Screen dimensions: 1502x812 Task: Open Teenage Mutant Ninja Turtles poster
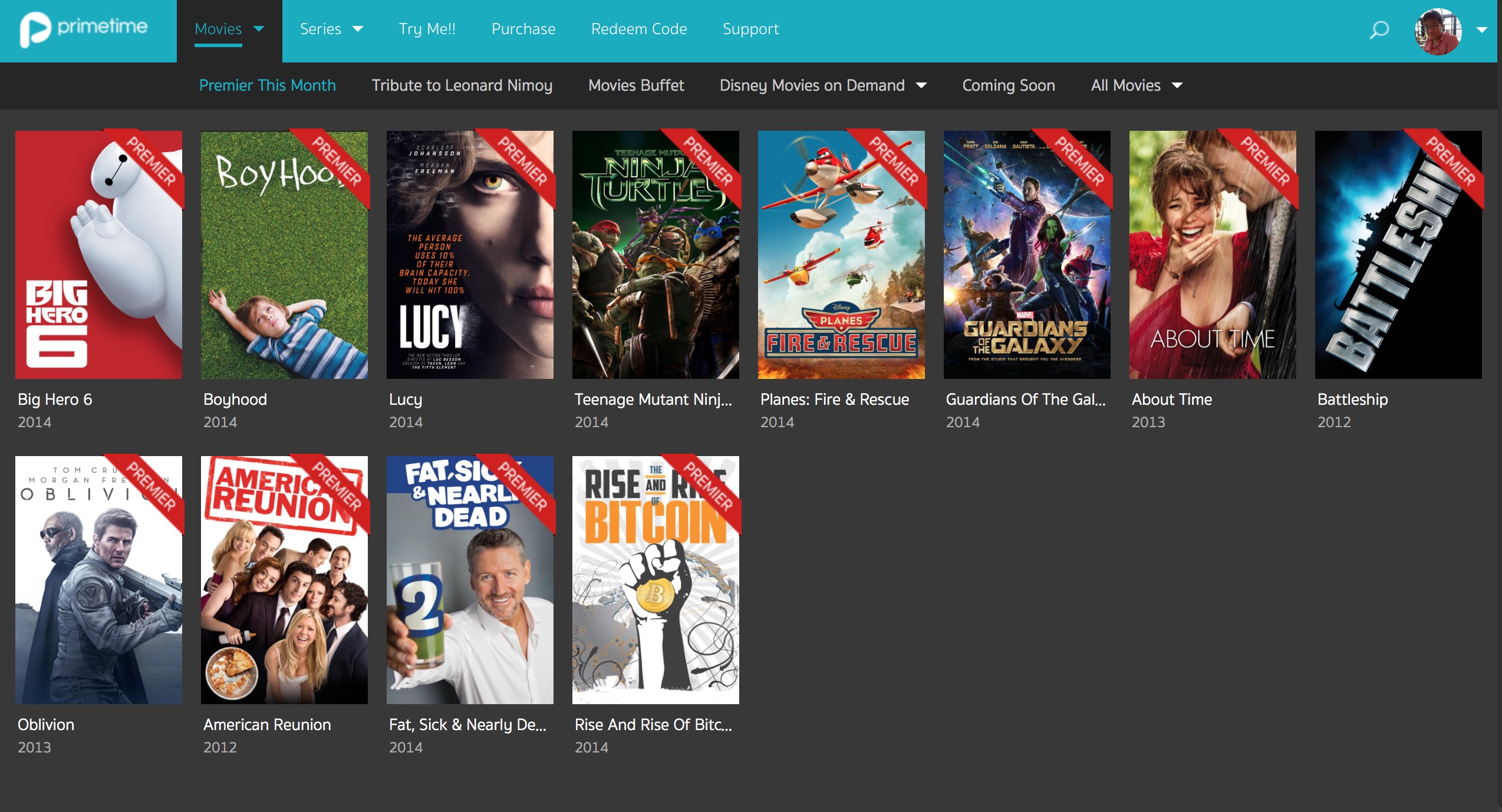656,255
